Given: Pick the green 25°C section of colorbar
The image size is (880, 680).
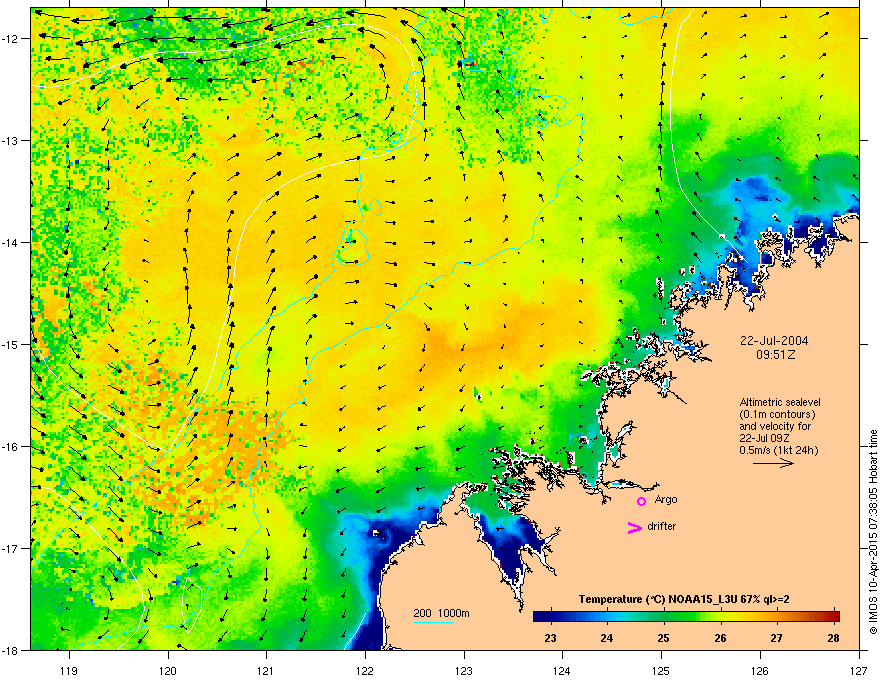Looking at the screenshot, I should 664,616.
